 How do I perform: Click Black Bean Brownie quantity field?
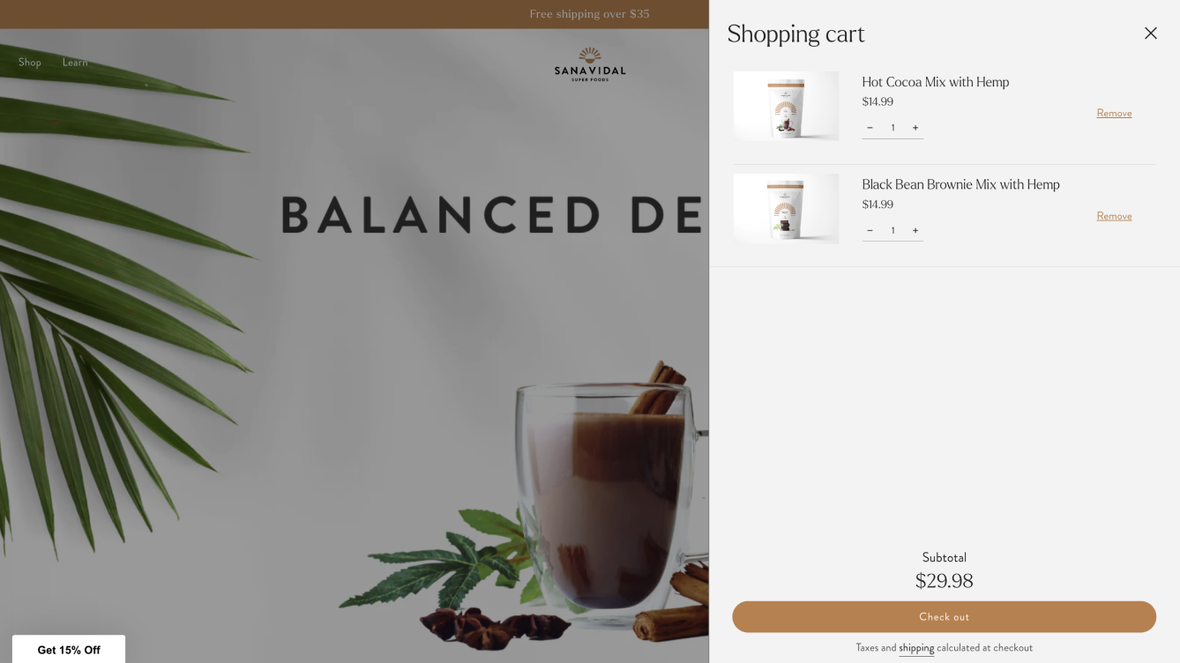point(893,230)
